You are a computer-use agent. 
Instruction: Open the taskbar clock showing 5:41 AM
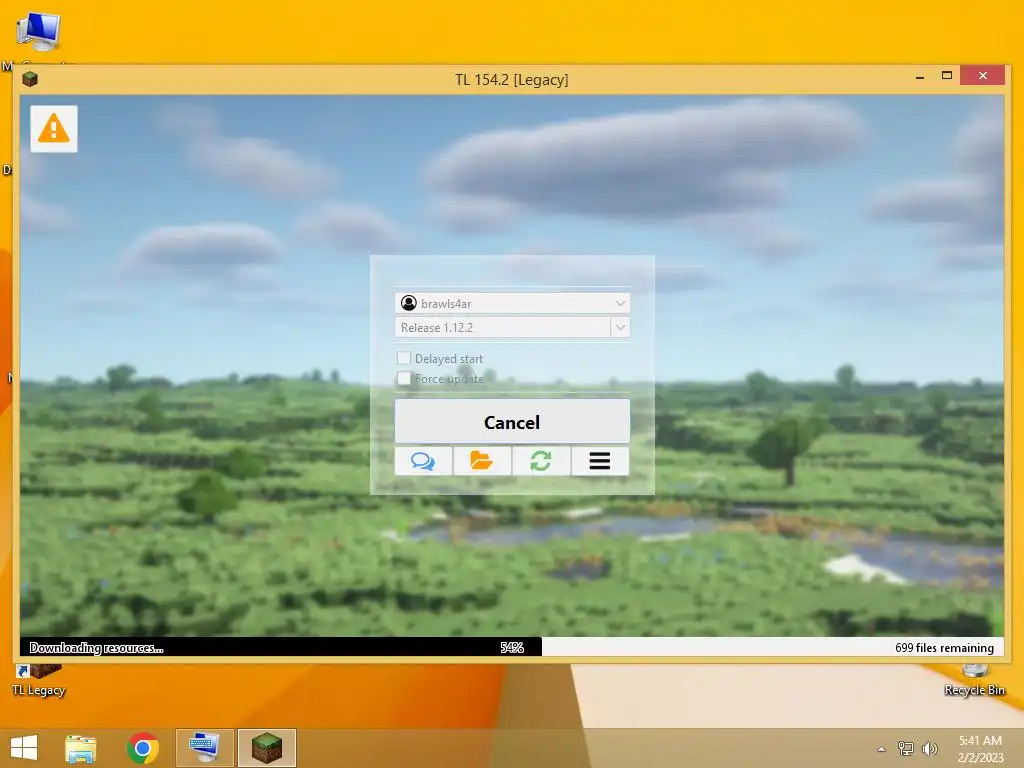(x=980, y=748)
